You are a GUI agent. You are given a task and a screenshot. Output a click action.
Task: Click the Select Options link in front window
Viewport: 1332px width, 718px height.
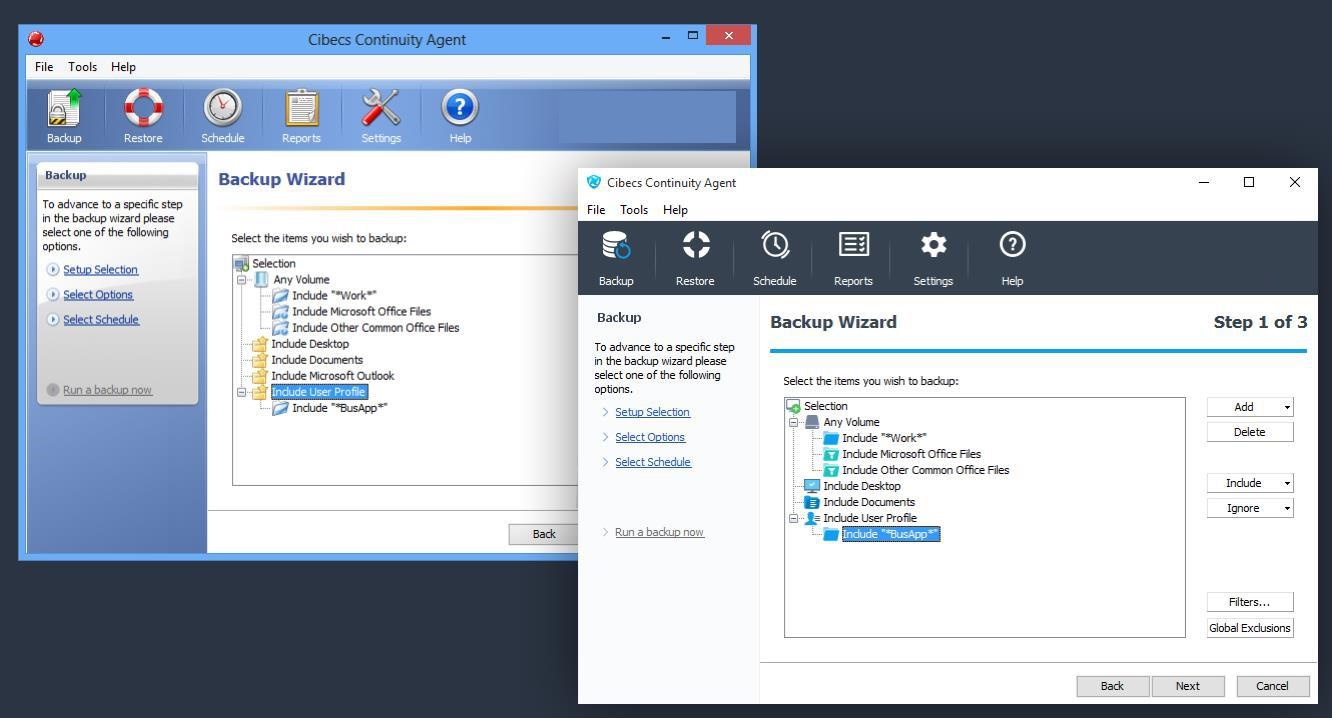(650, 437)
